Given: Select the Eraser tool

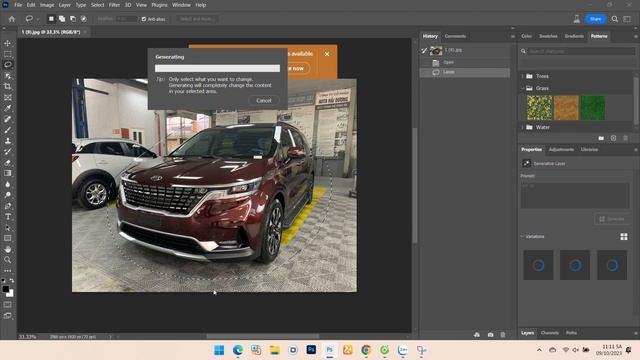Looking at the screenshot, I should tap(8, 162).
